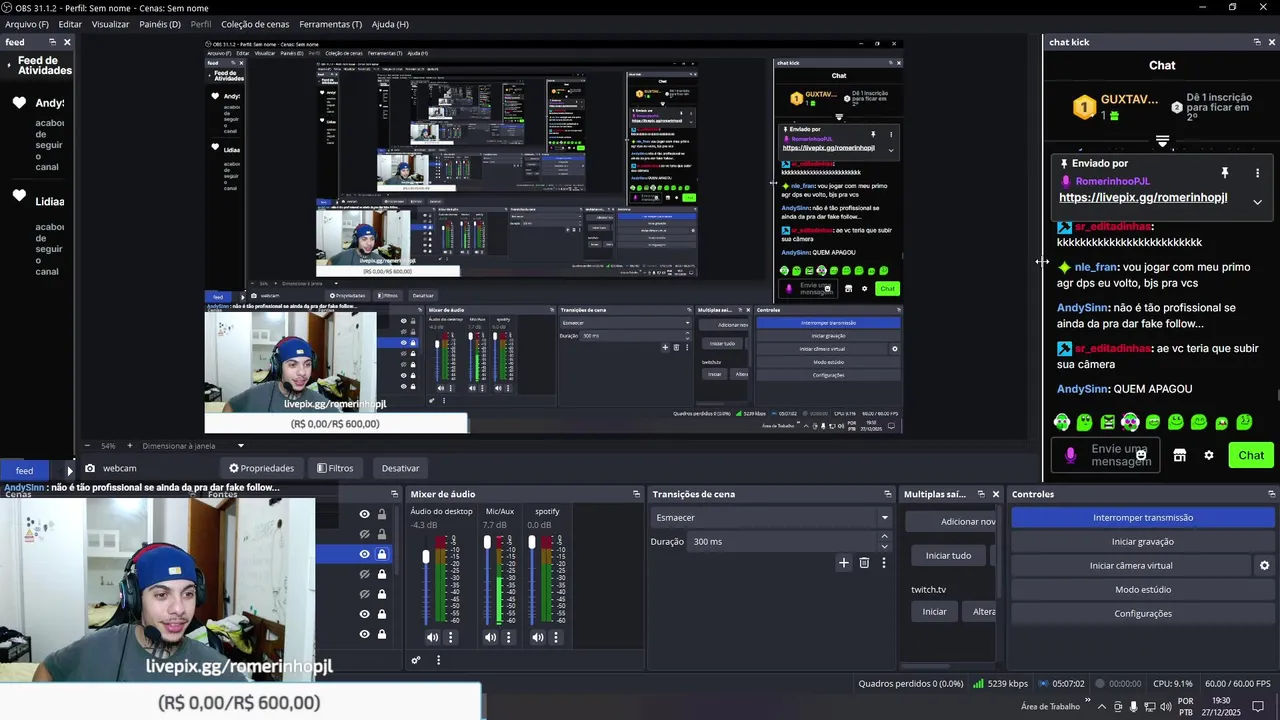
Task: Open the Coleção de cenas menu
Action: click(x=257, y=24)
